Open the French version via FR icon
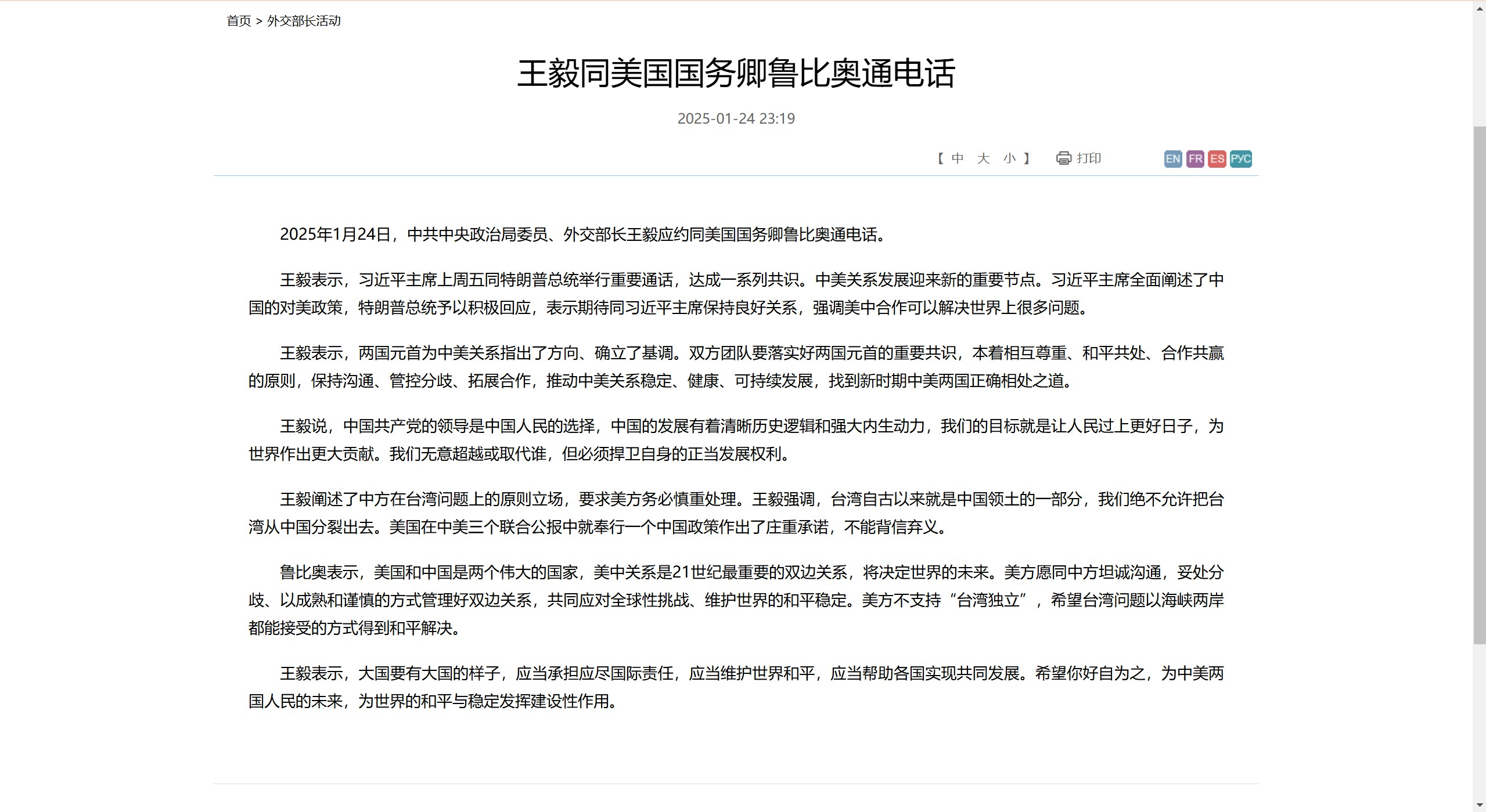The width and height of the screenshot is (1486, 812). (1195, 158)
